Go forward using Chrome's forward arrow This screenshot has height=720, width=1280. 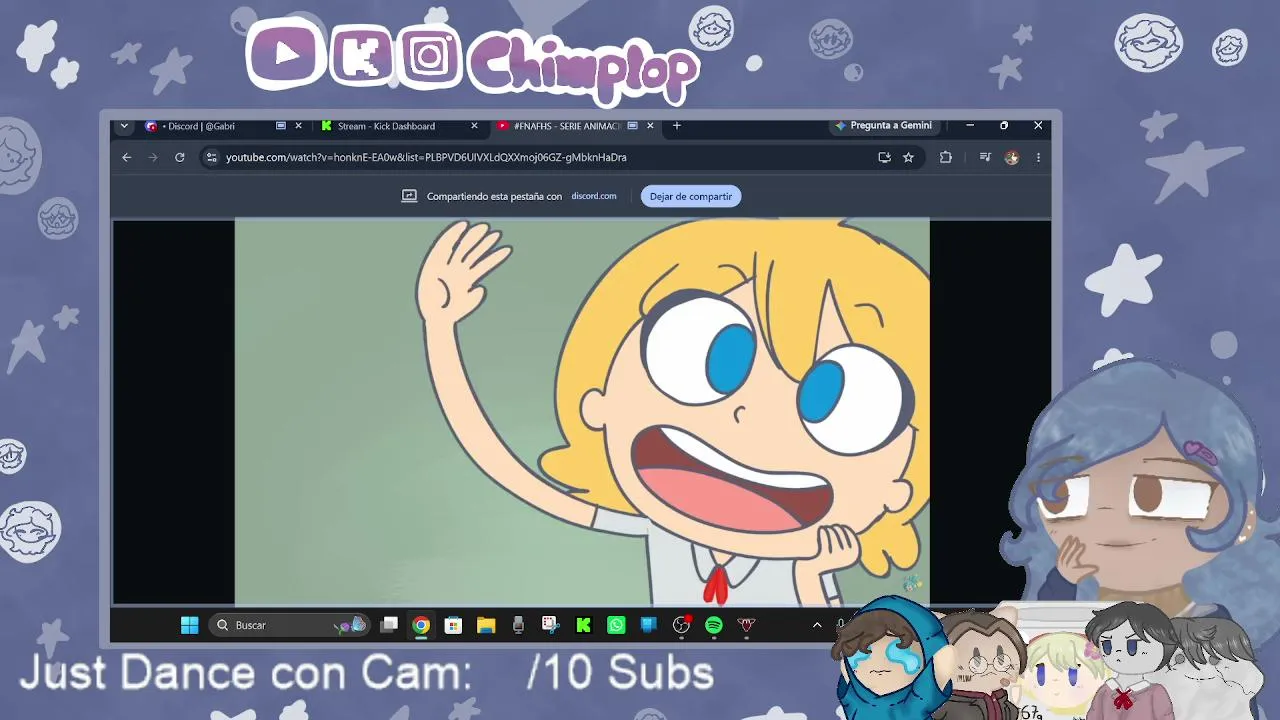(x=153, y=157)
